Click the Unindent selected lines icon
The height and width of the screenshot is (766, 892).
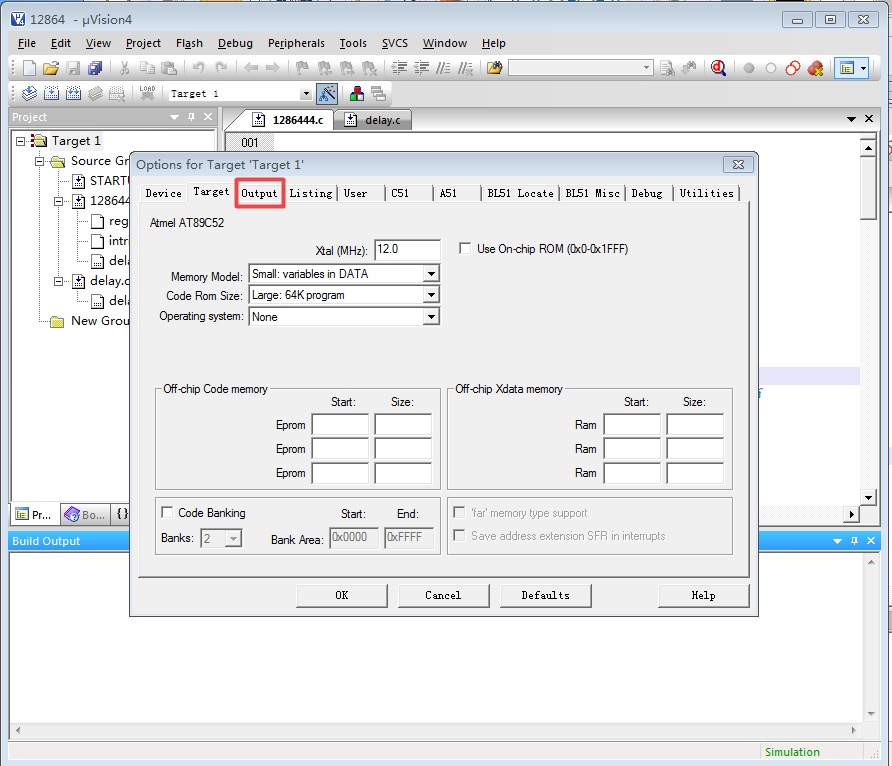click(422, 68)
